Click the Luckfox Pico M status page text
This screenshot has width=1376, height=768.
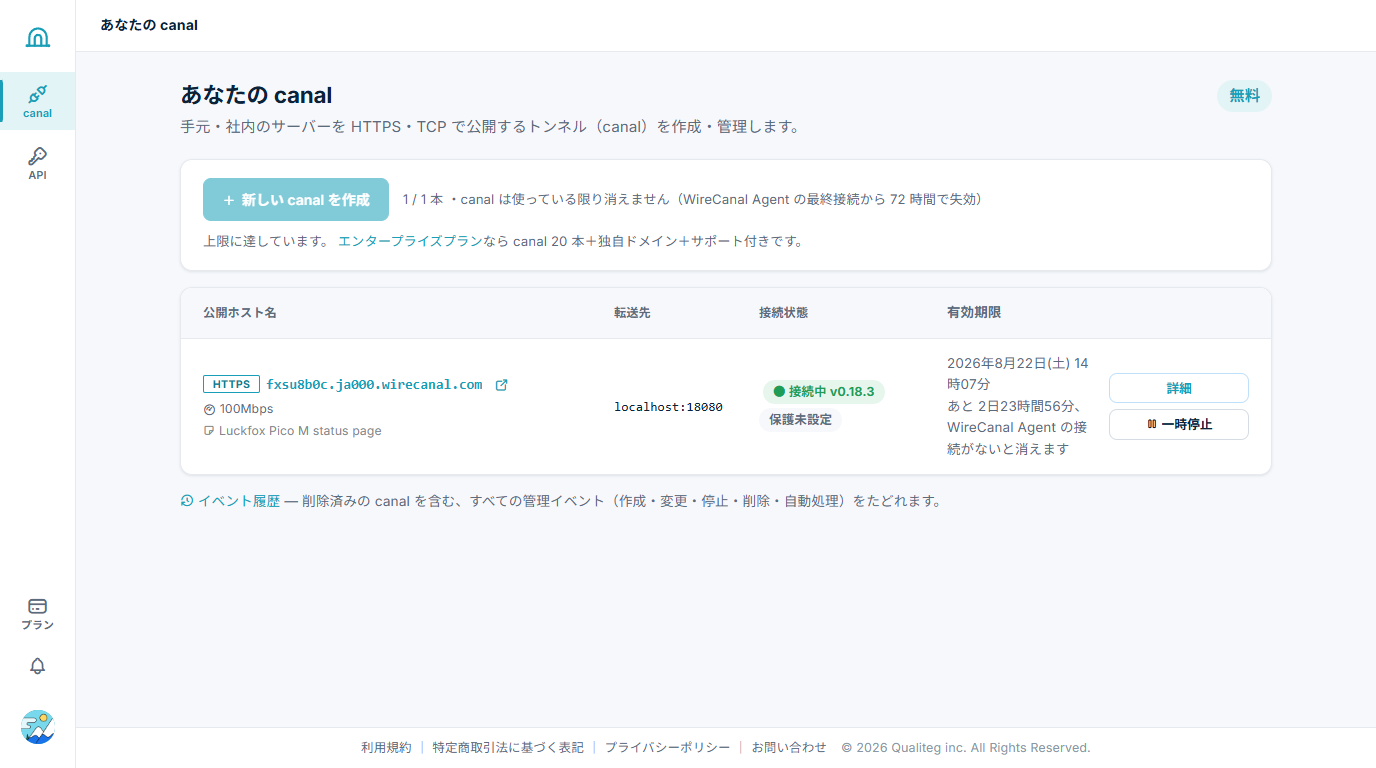pos(300,431)
